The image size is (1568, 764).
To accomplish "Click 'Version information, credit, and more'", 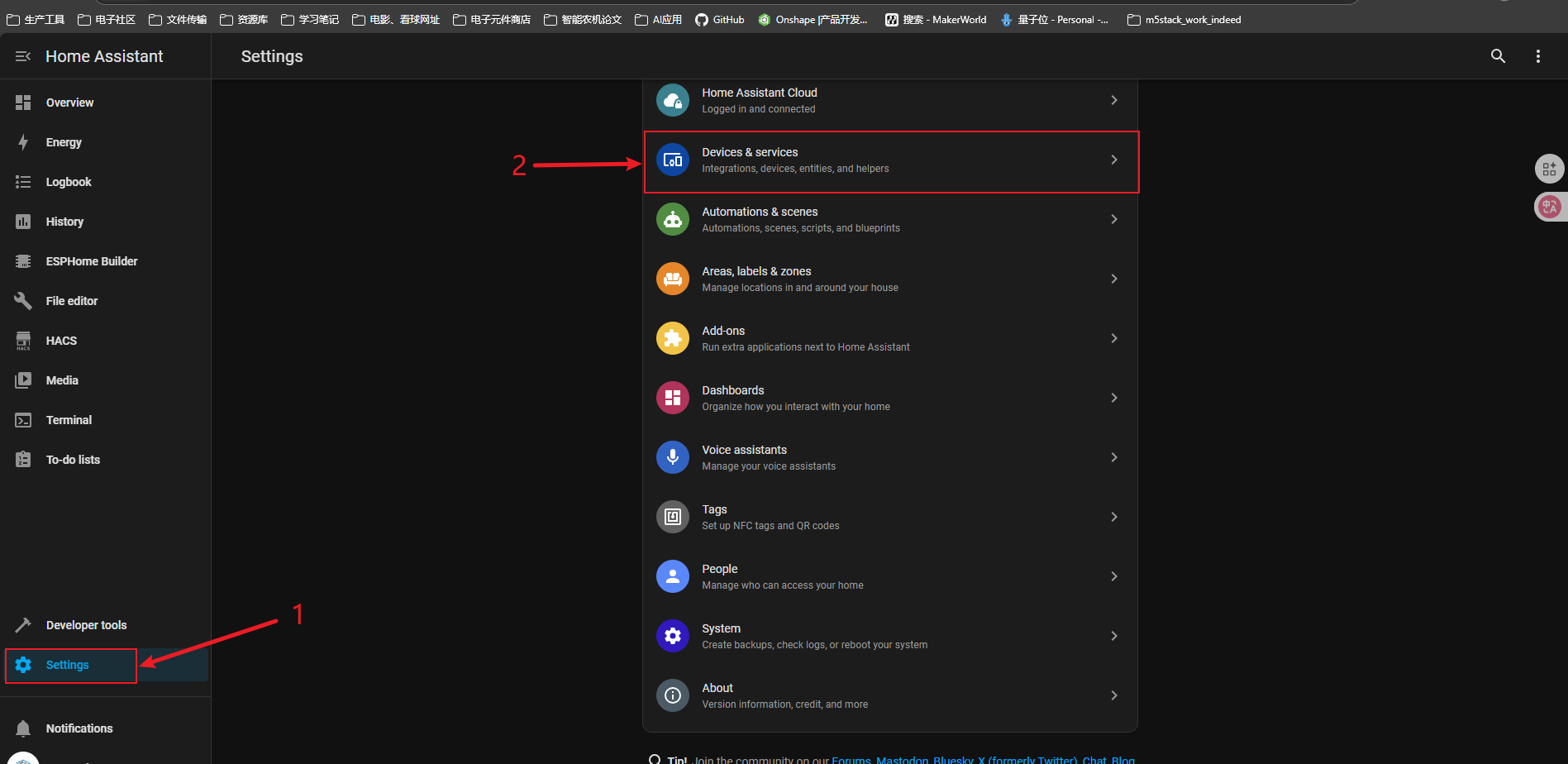I will (784, 704).
